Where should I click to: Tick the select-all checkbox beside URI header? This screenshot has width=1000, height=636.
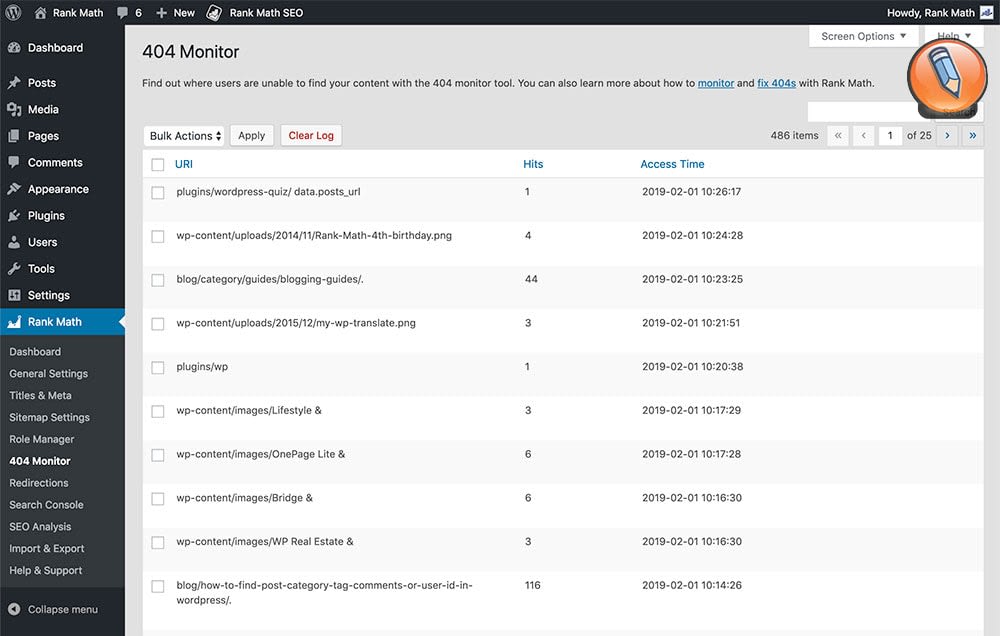(158, 165)
